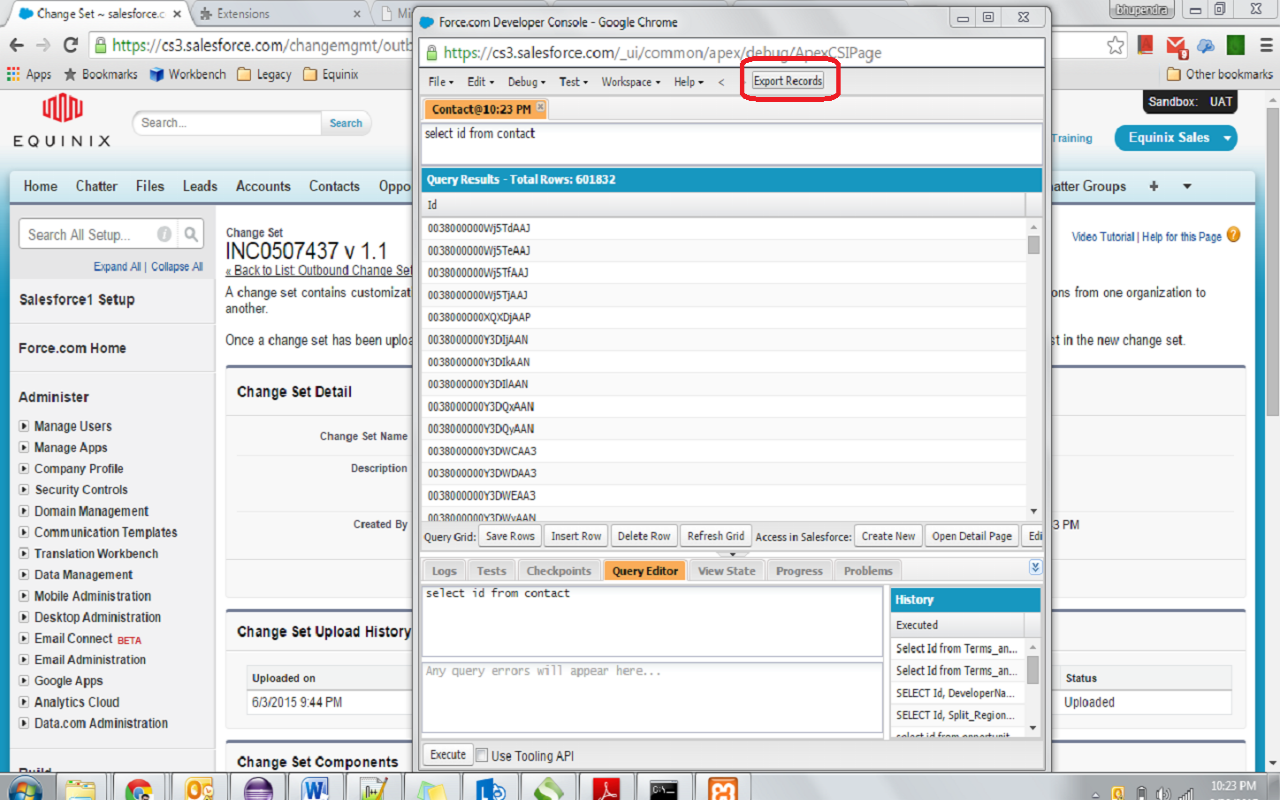The height and width of the screenshot is (800, 1280).
Task: Open the Test menu in Developer Console
Action: coord(573,82)
